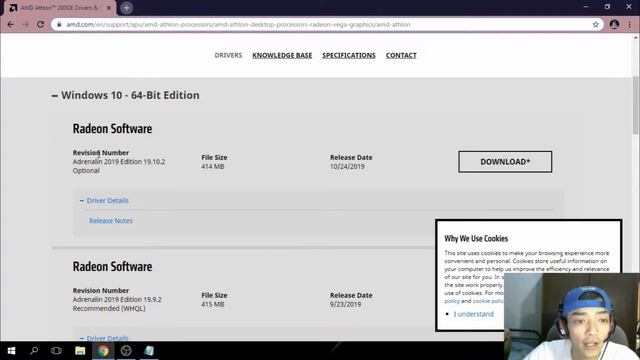Open Release Notes for 19.10.2
The image size is (640, 360).
pyautogui.click(x=111, y=221)
